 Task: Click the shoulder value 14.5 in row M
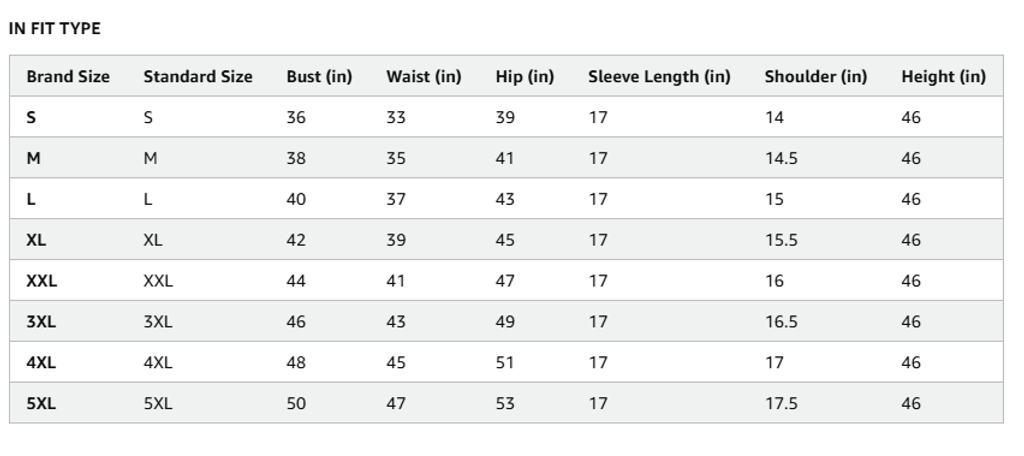click(x=781, y=158)
